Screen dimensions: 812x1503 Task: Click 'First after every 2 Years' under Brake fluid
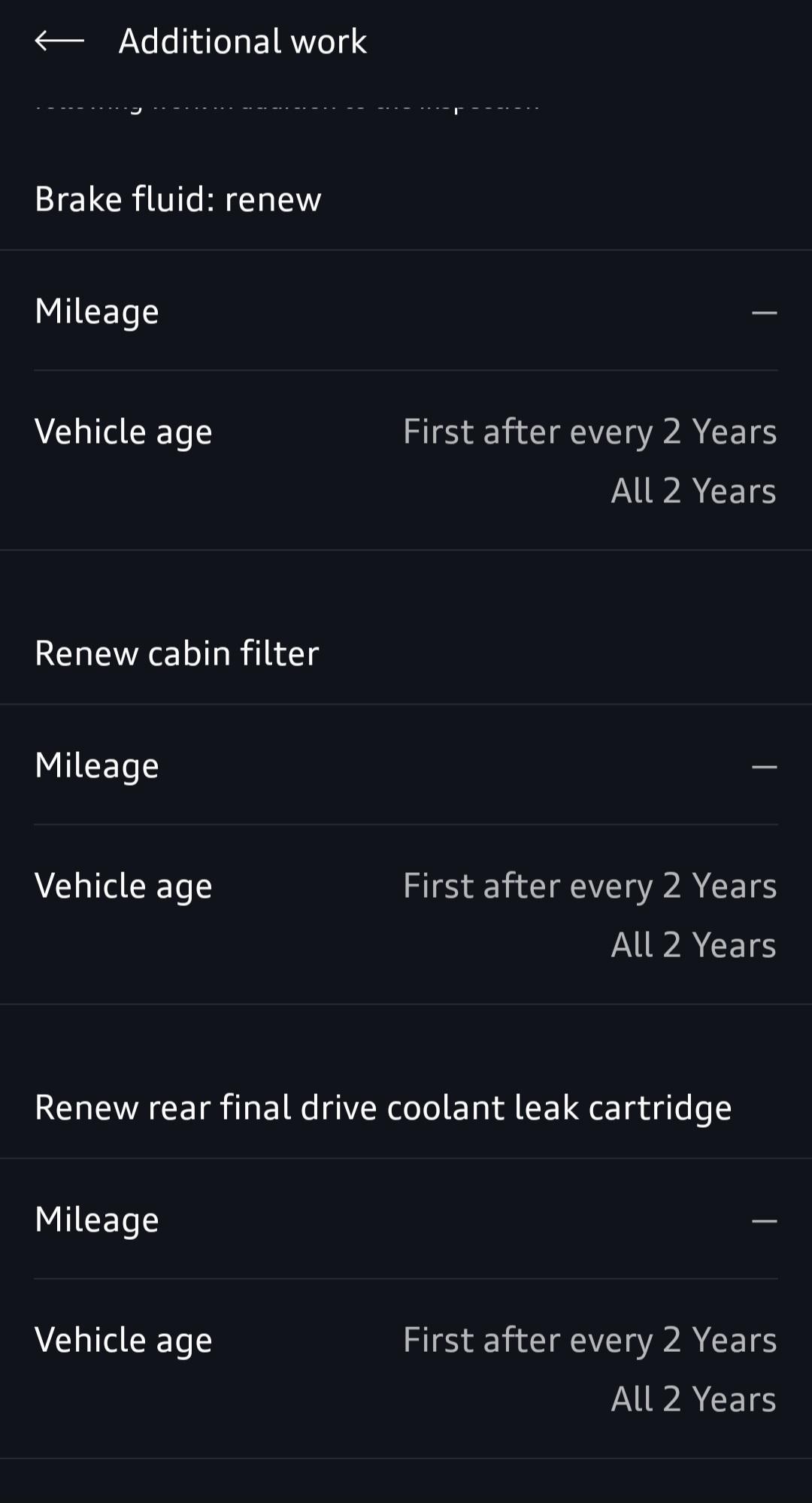pyautogui.click(x=590, y=432)
